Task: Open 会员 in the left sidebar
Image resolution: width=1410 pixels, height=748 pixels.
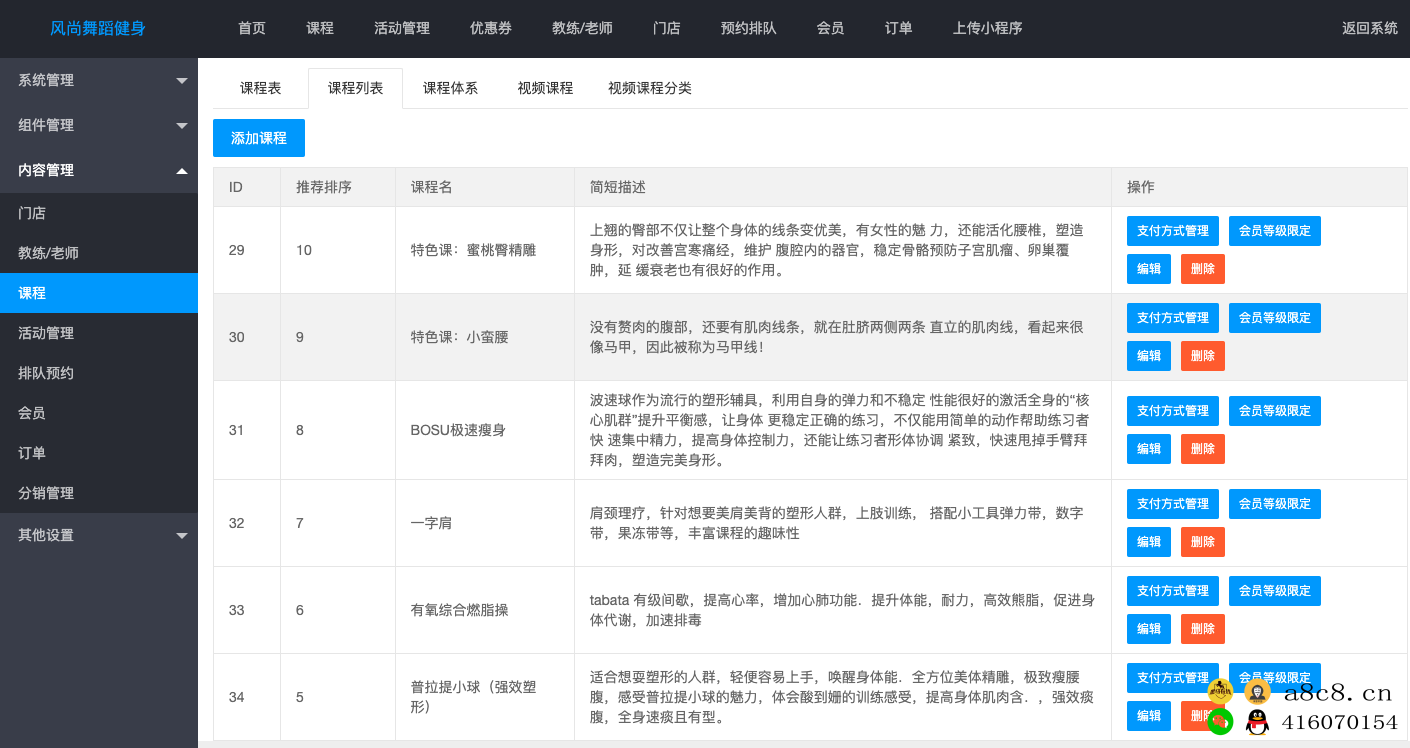Action: (98, 413)
